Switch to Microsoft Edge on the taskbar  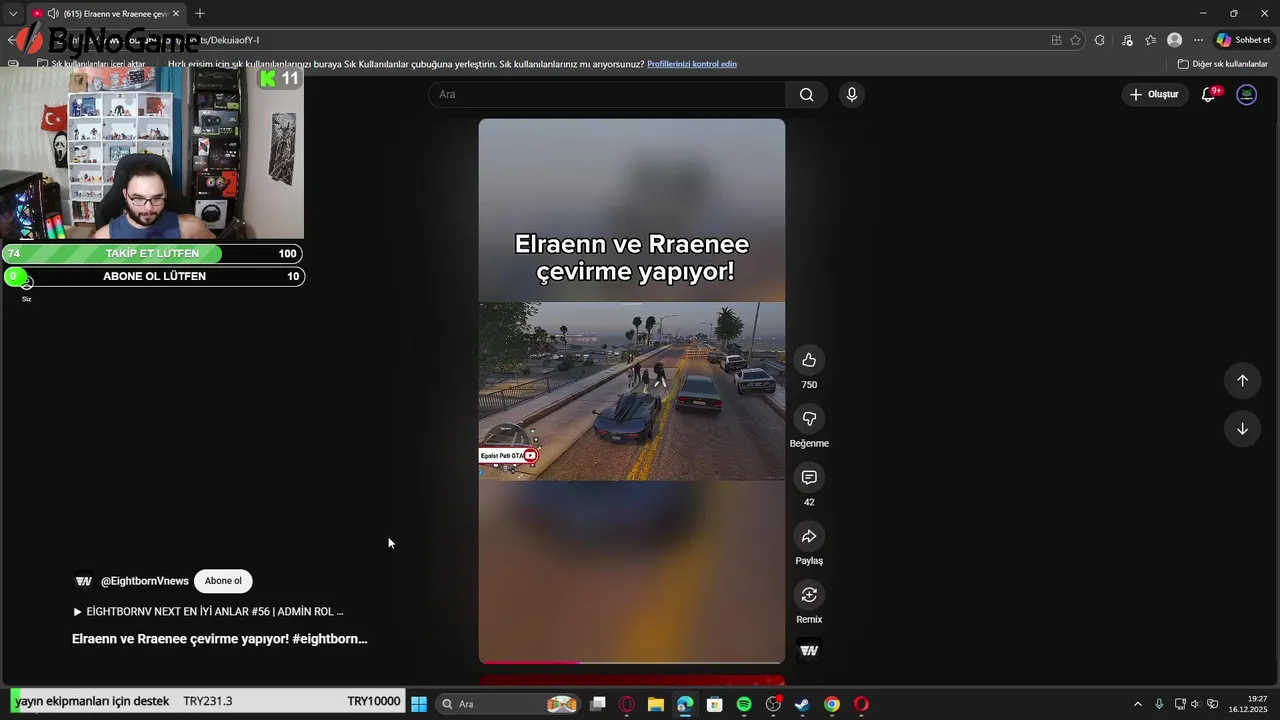click(x=685, y=704)
